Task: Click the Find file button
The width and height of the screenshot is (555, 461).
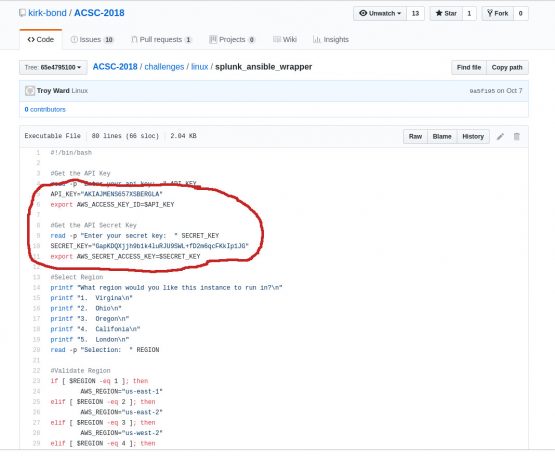Action: pos(469,67)
